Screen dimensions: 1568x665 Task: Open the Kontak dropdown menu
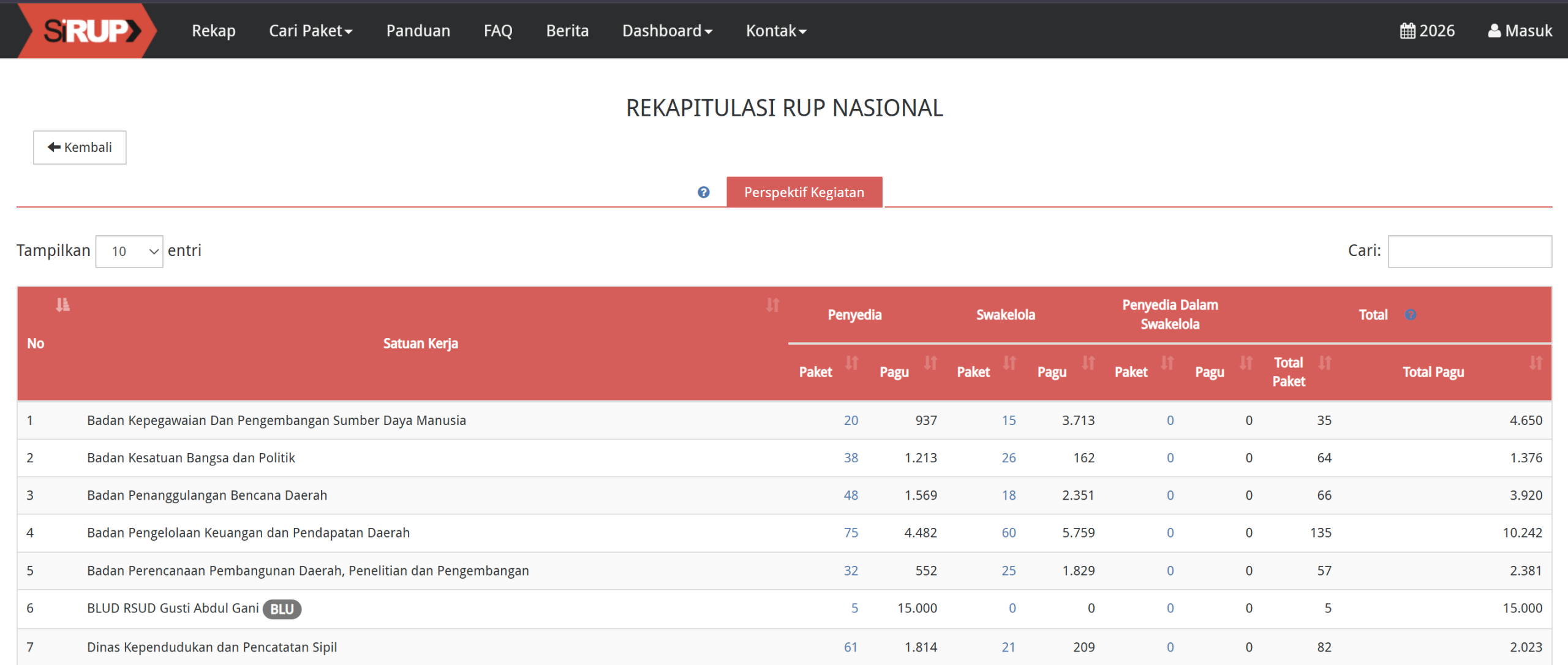775,31
